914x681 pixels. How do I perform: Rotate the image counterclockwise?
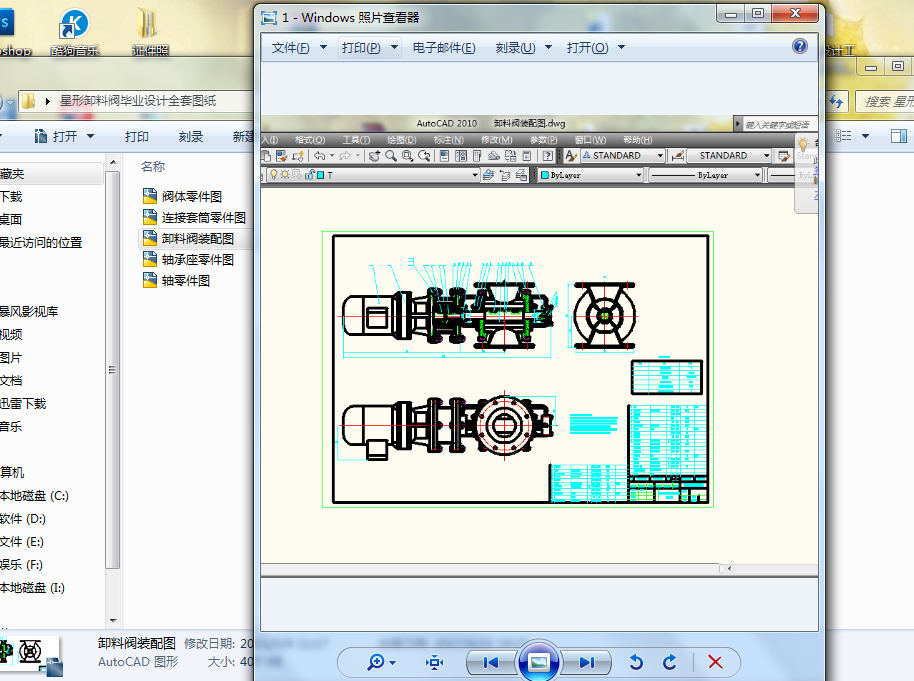637,662
